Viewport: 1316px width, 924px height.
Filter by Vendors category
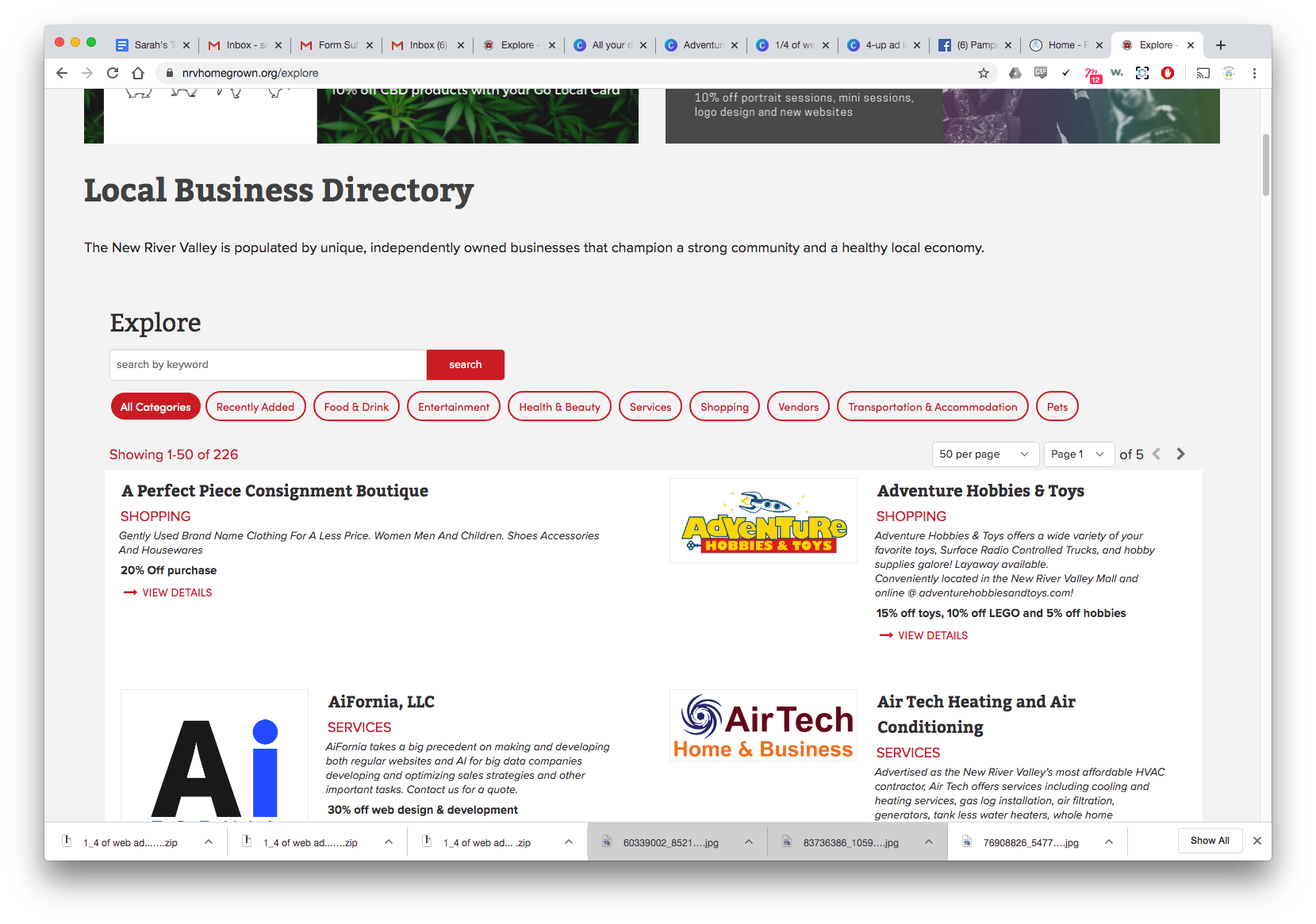click(x=798, y=407)
